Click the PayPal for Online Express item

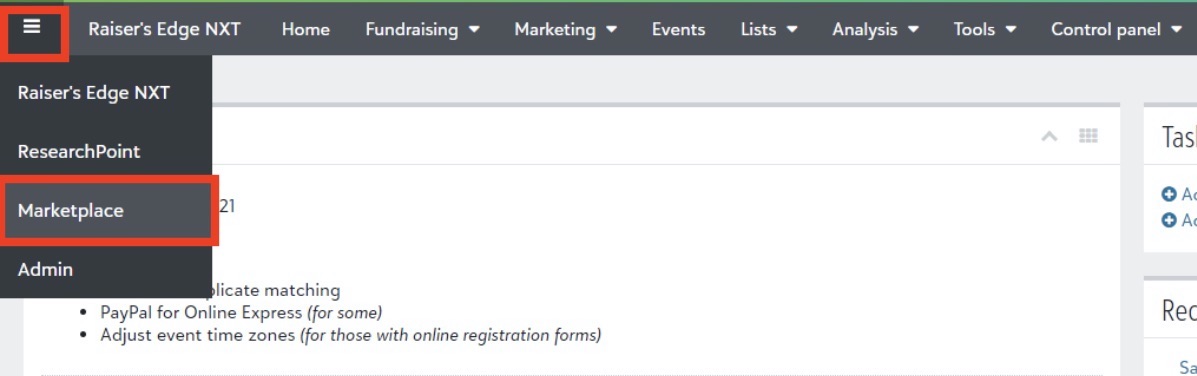pos(241,313)
